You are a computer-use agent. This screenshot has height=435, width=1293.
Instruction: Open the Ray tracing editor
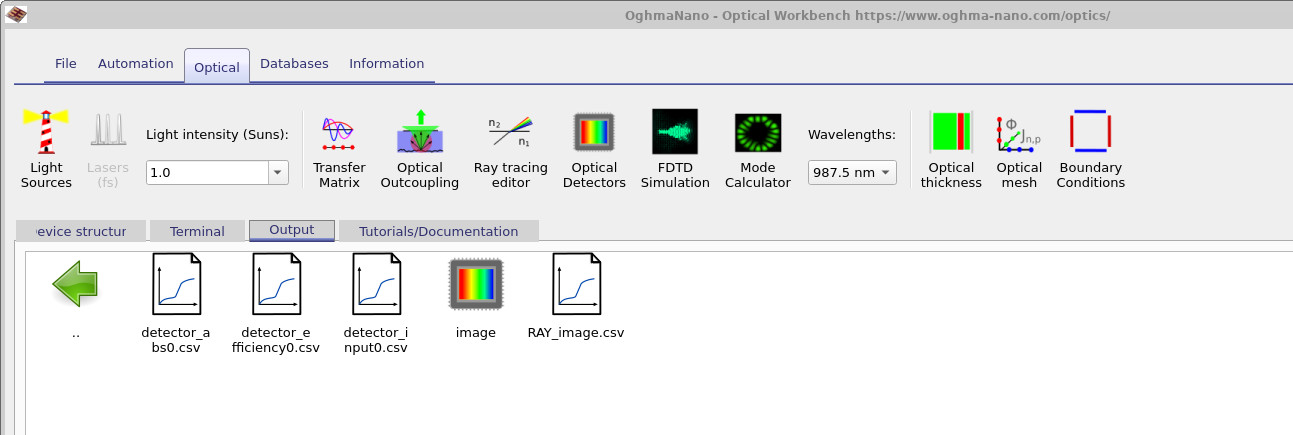[x=510, y=148]
